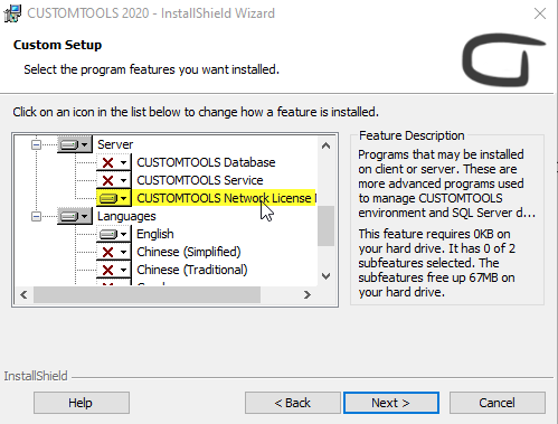Click the horizontal scroll-left arrow
This screenshot has width=558, height=424.
(x=24, y=295)
